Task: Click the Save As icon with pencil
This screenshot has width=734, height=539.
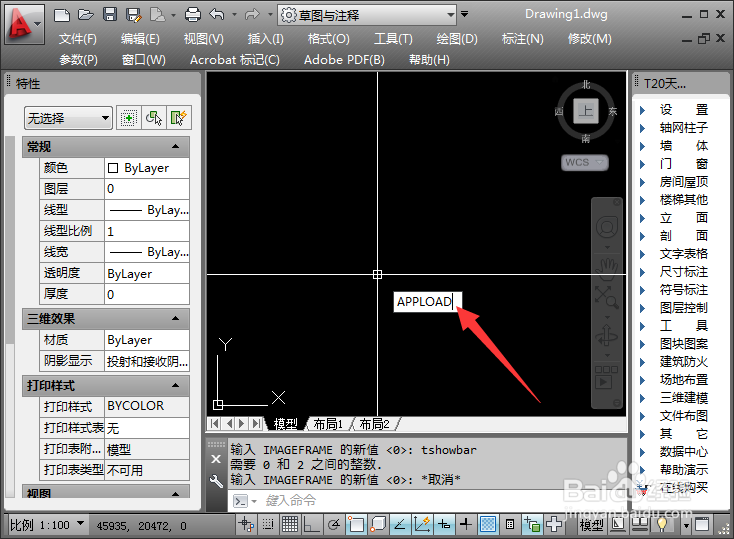Action: pyautogui.click(x=134, y=15)
